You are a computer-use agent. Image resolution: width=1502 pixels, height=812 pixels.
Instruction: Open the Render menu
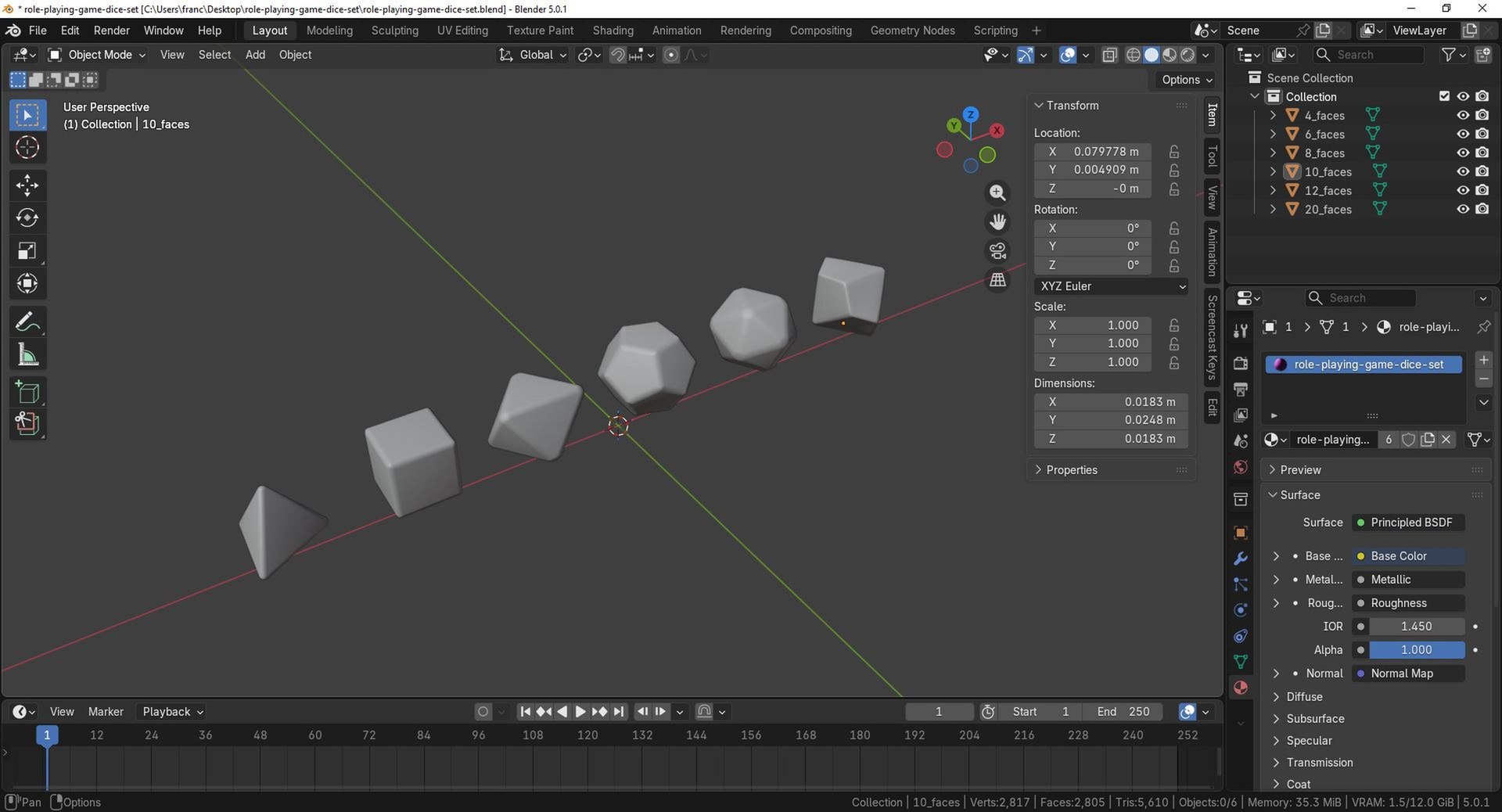pyautogui.click(x=112, y=31)
